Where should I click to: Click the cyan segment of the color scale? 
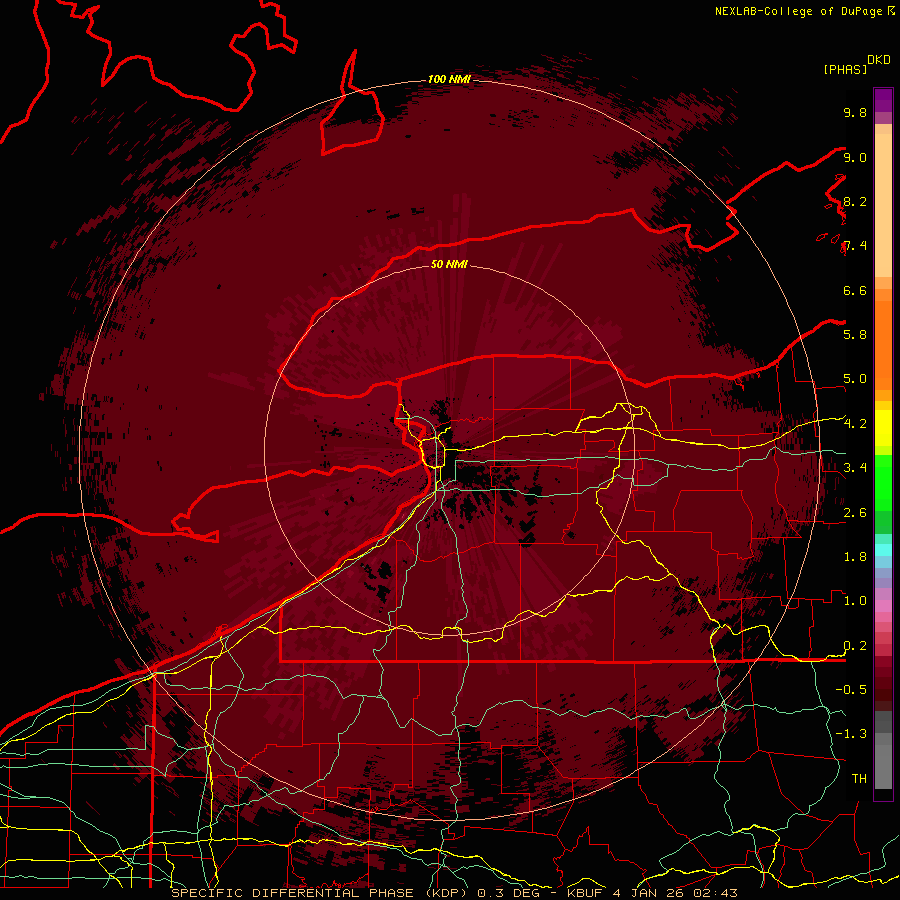coord(883,549)
